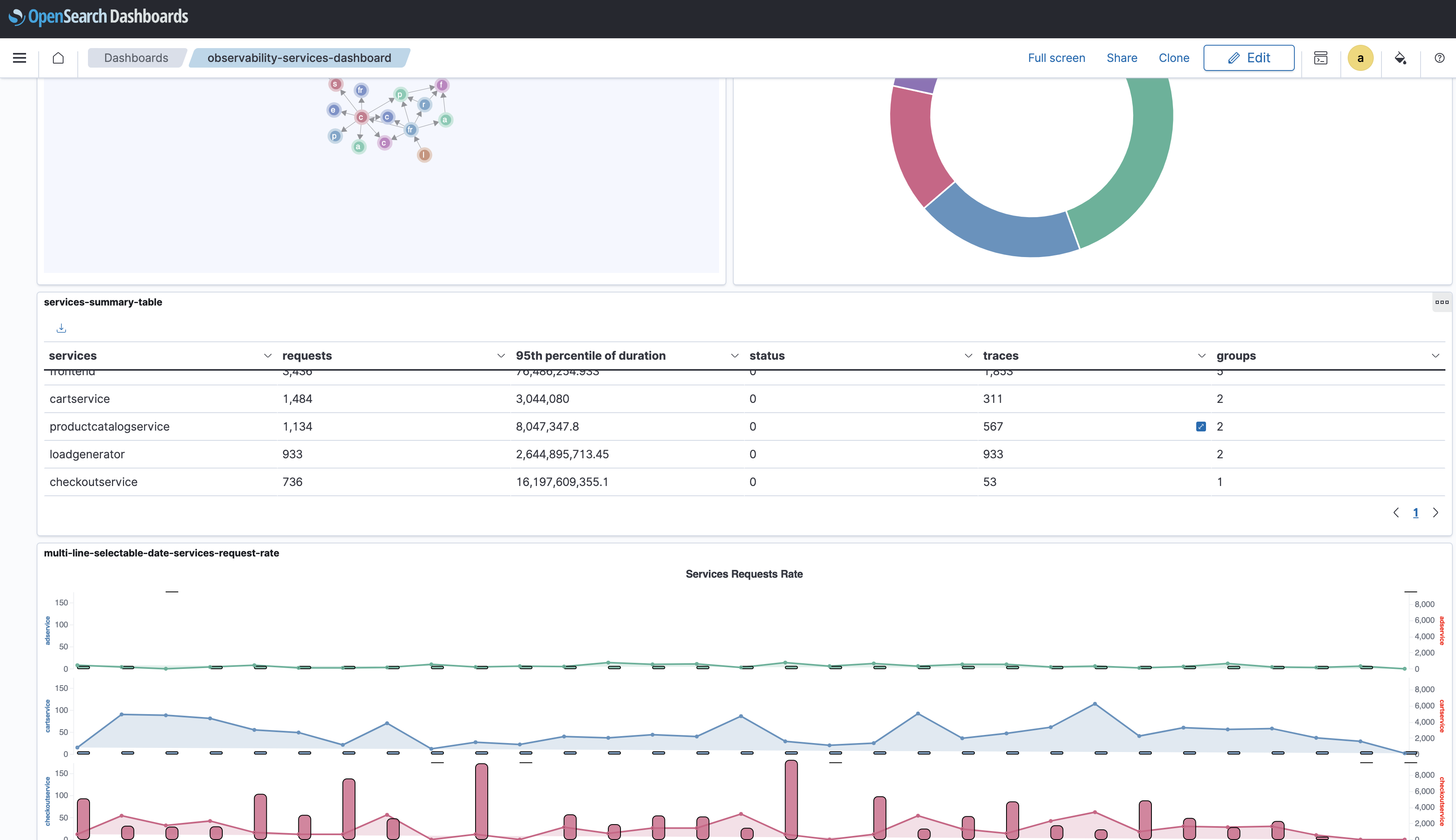Open the Share menu
Image resolution: width=1456 pixels, height=840 pixels.
[x=1122, y=58]
